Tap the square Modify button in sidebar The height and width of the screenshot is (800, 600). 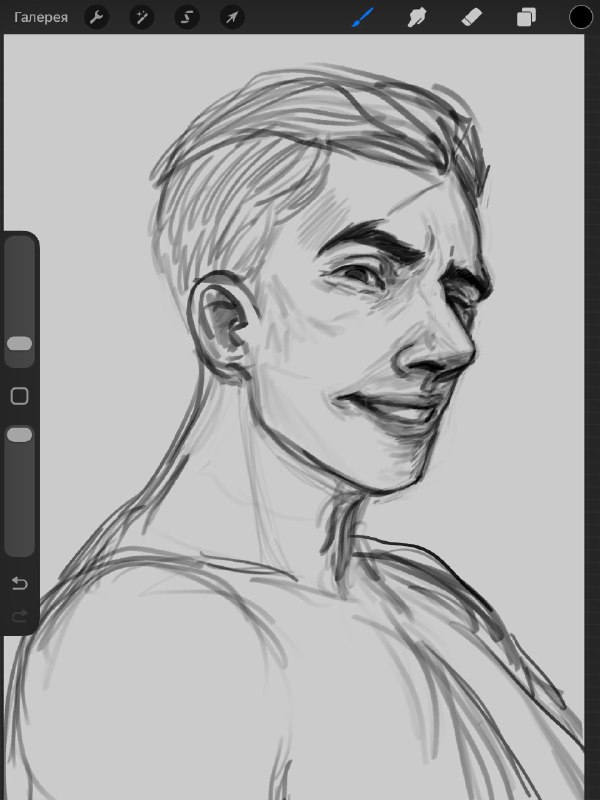pos(19,396)
